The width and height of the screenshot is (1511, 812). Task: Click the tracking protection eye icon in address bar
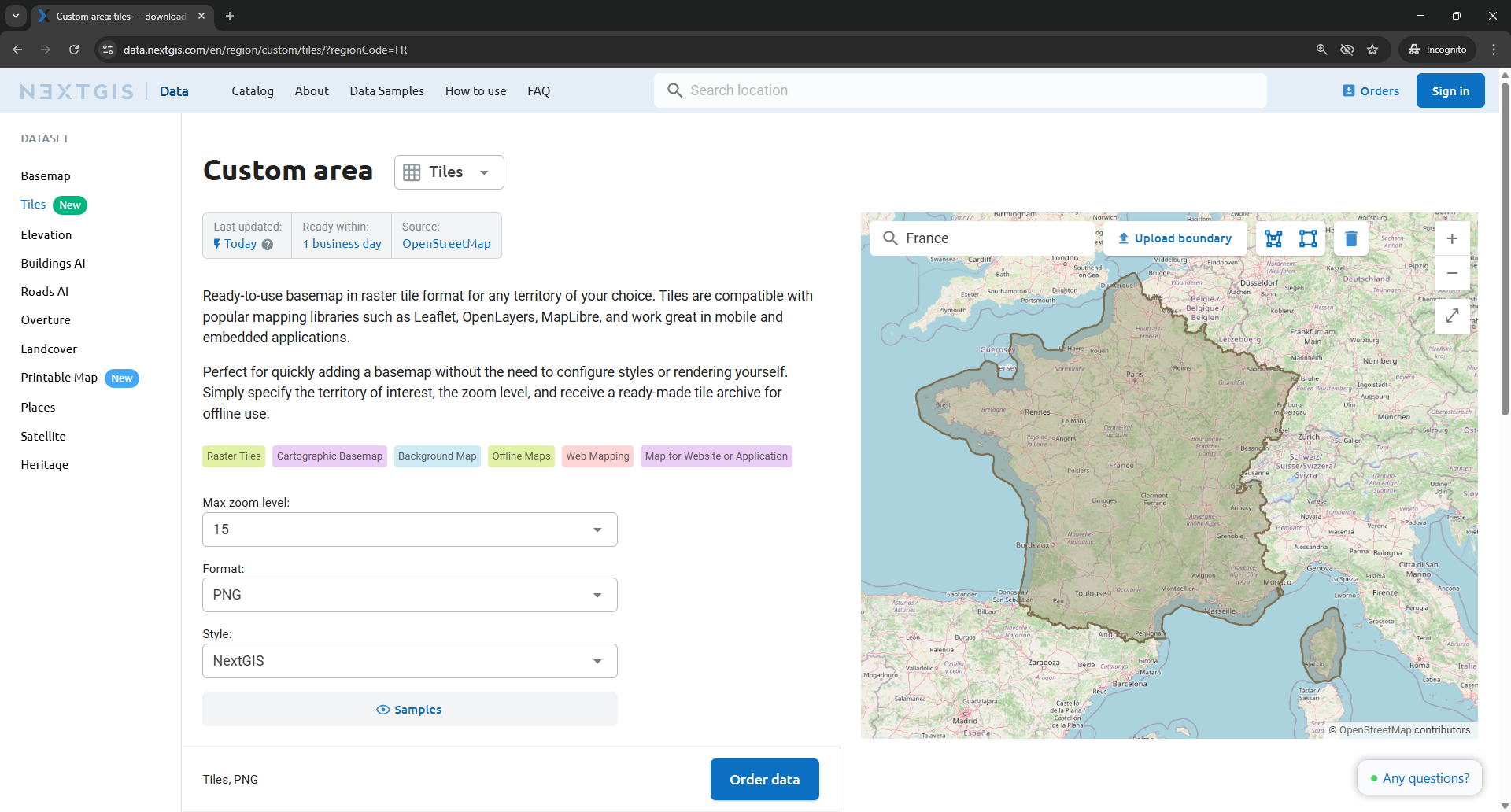(x=1347, y=50)
